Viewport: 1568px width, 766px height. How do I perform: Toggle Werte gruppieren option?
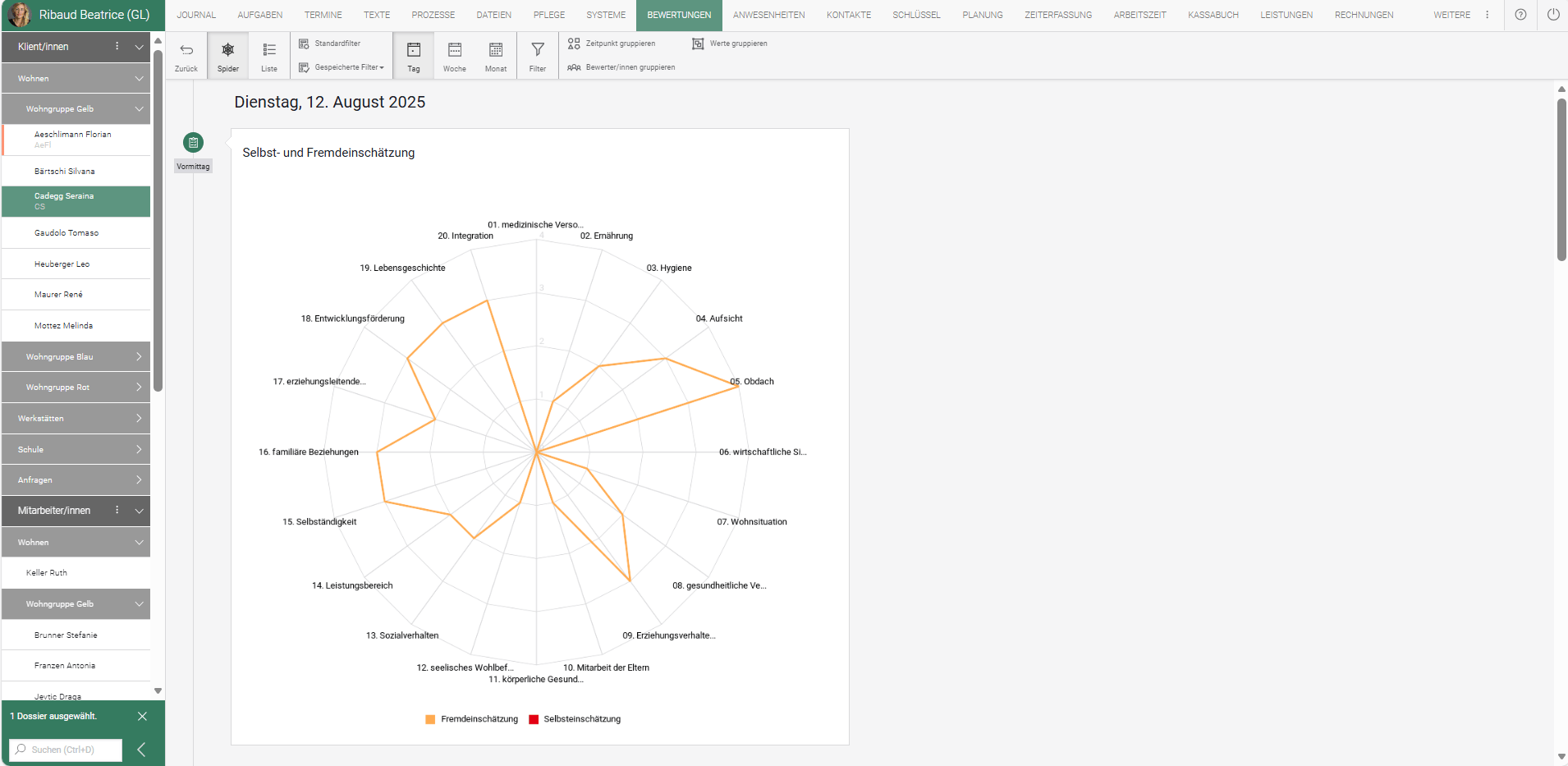click(730, 44)
